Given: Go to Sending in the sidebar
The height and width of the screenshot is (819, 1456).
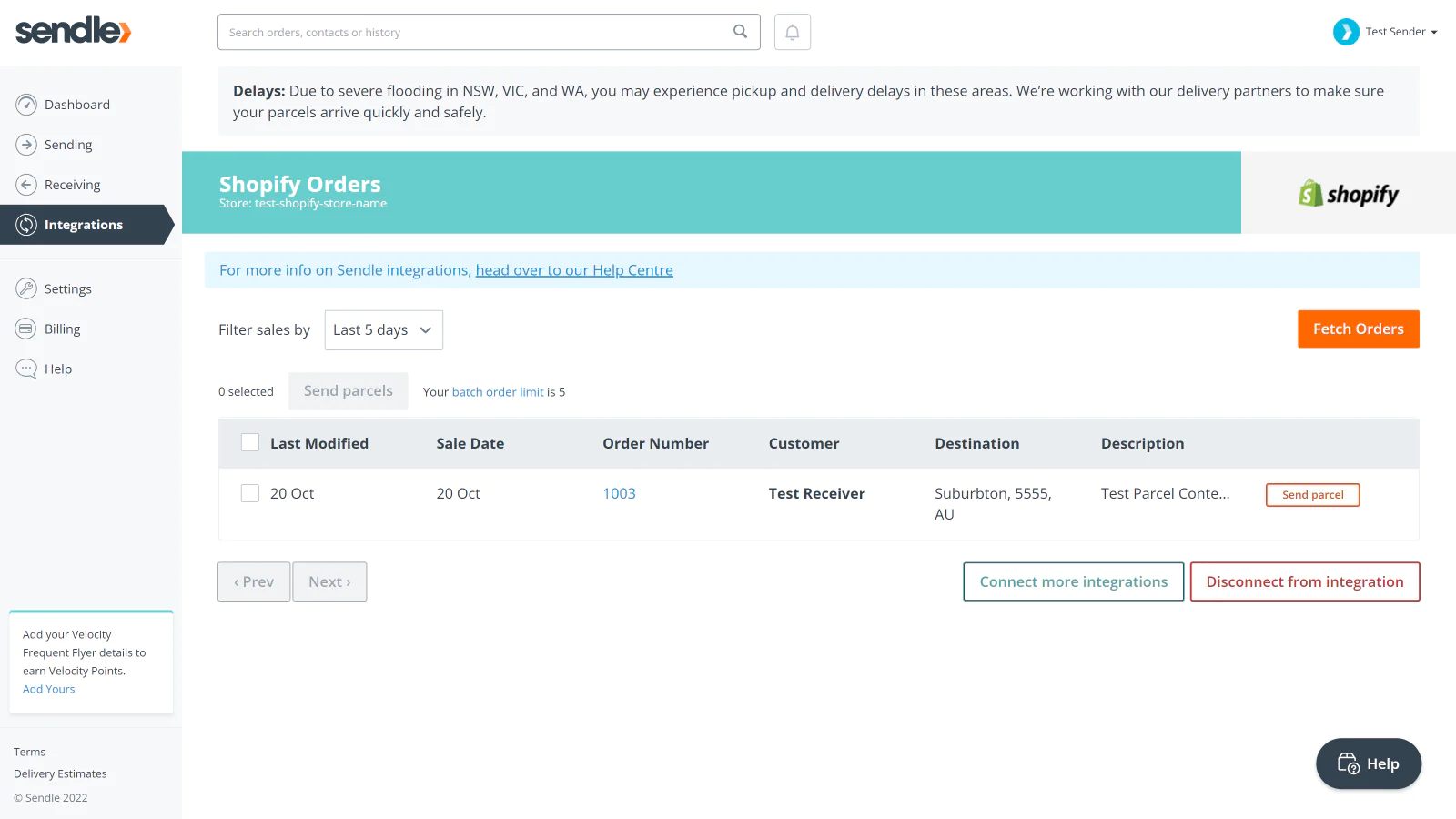Looking at the screenshot, I should coord(68,145).
